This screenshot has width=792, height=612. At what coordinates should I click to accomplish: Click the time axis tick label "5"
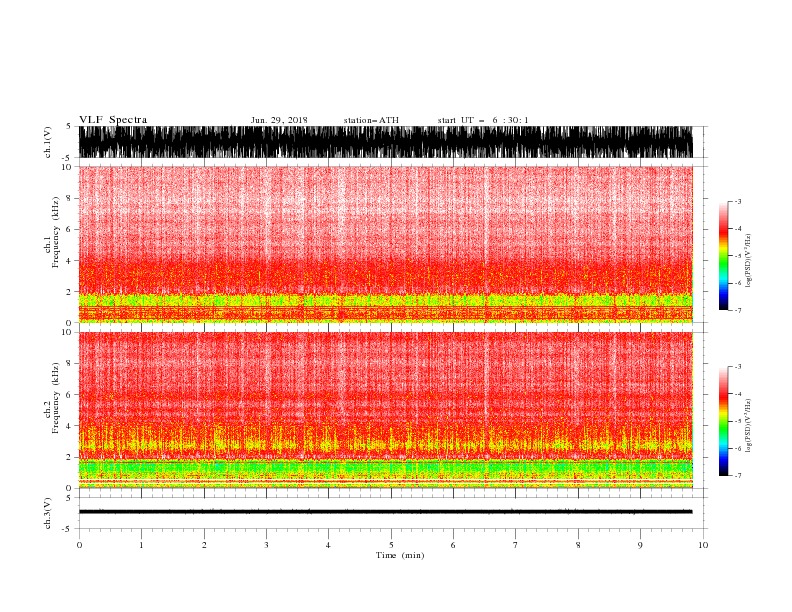(x=391, y=545)
